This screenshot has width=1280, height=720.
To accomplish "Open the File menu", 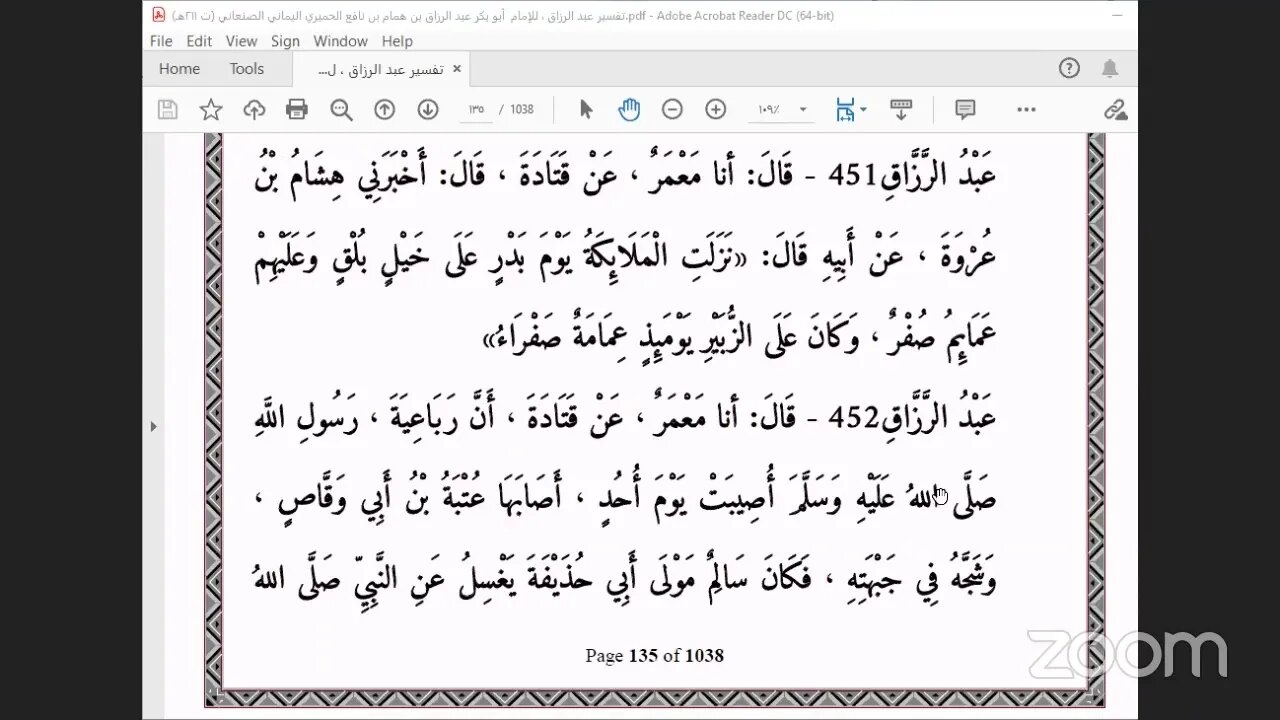I will tap(161, 41).
